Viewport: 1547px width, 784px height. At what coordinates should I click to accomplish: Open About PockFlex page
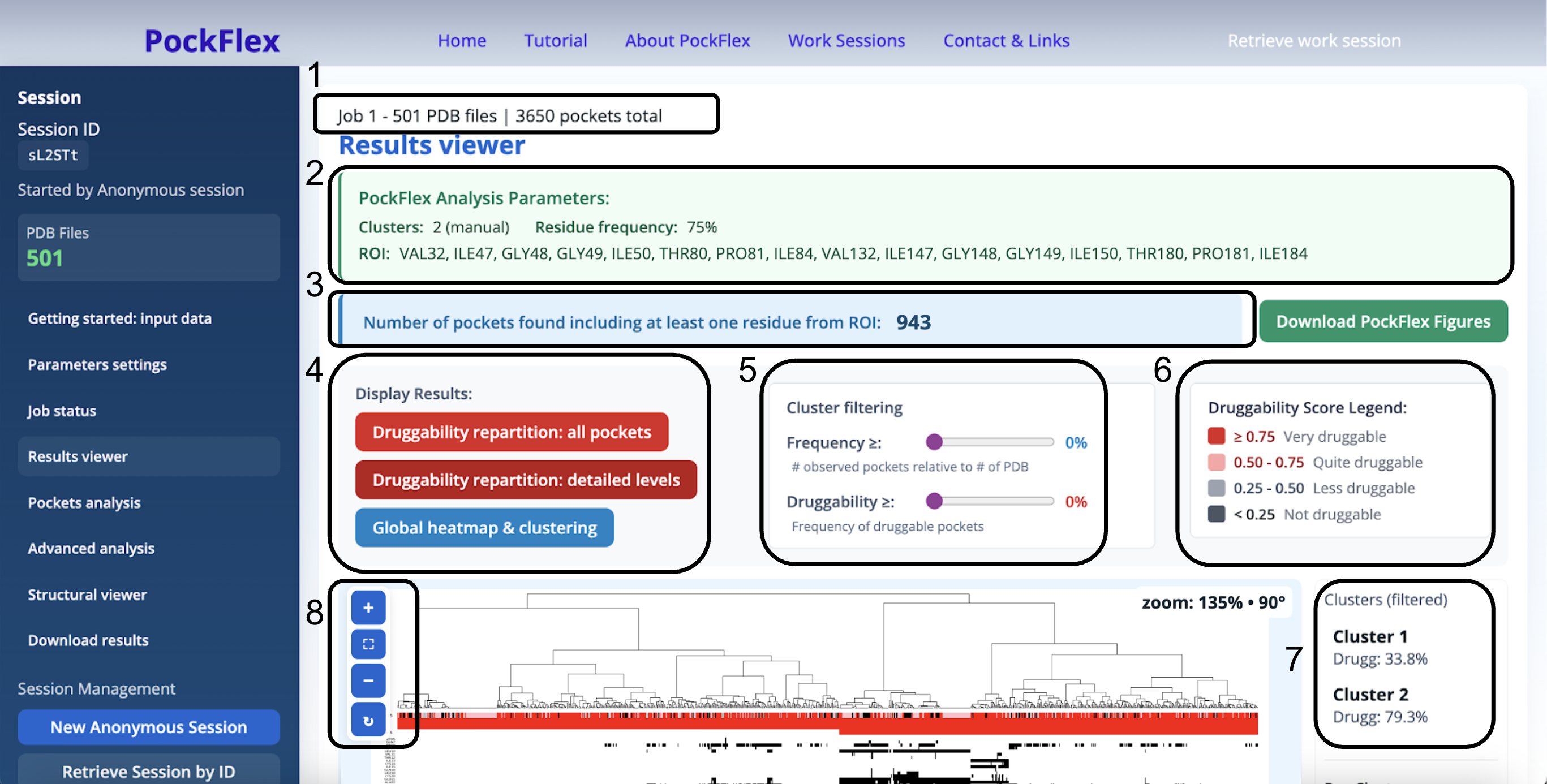[687, 40]
